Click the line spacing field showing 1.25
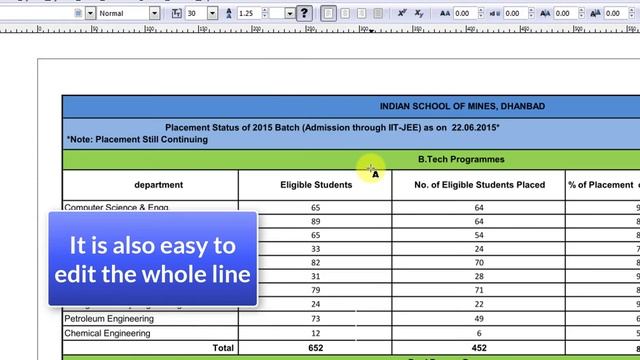The height and width of the screenshot is (360, 640). (x=249, y=13)
